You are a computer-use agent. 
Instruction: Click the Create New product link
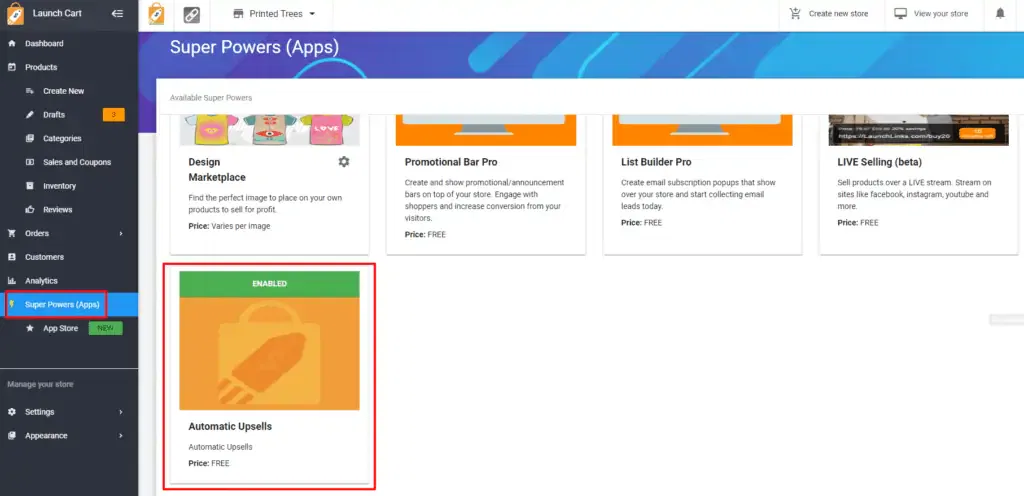[63, 91]
